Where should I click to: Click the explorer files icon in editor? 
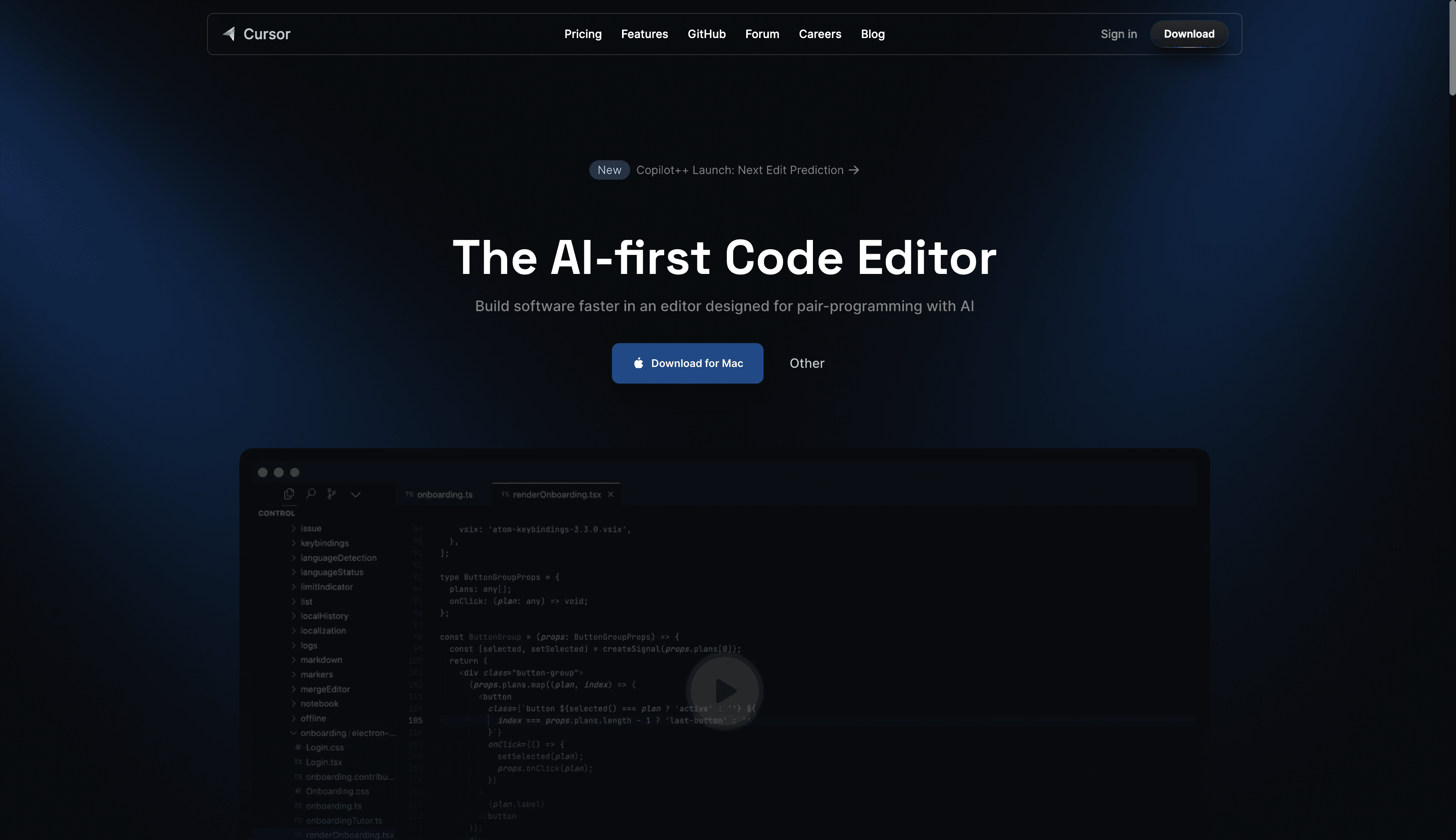[289, 494]
